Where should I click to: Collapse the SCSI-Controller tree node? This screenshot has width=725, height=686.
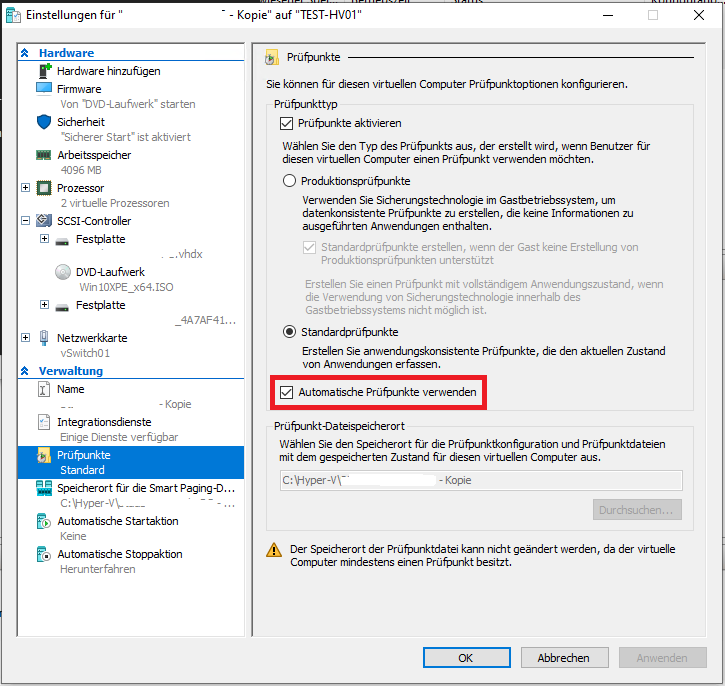[x=26, y=221]
